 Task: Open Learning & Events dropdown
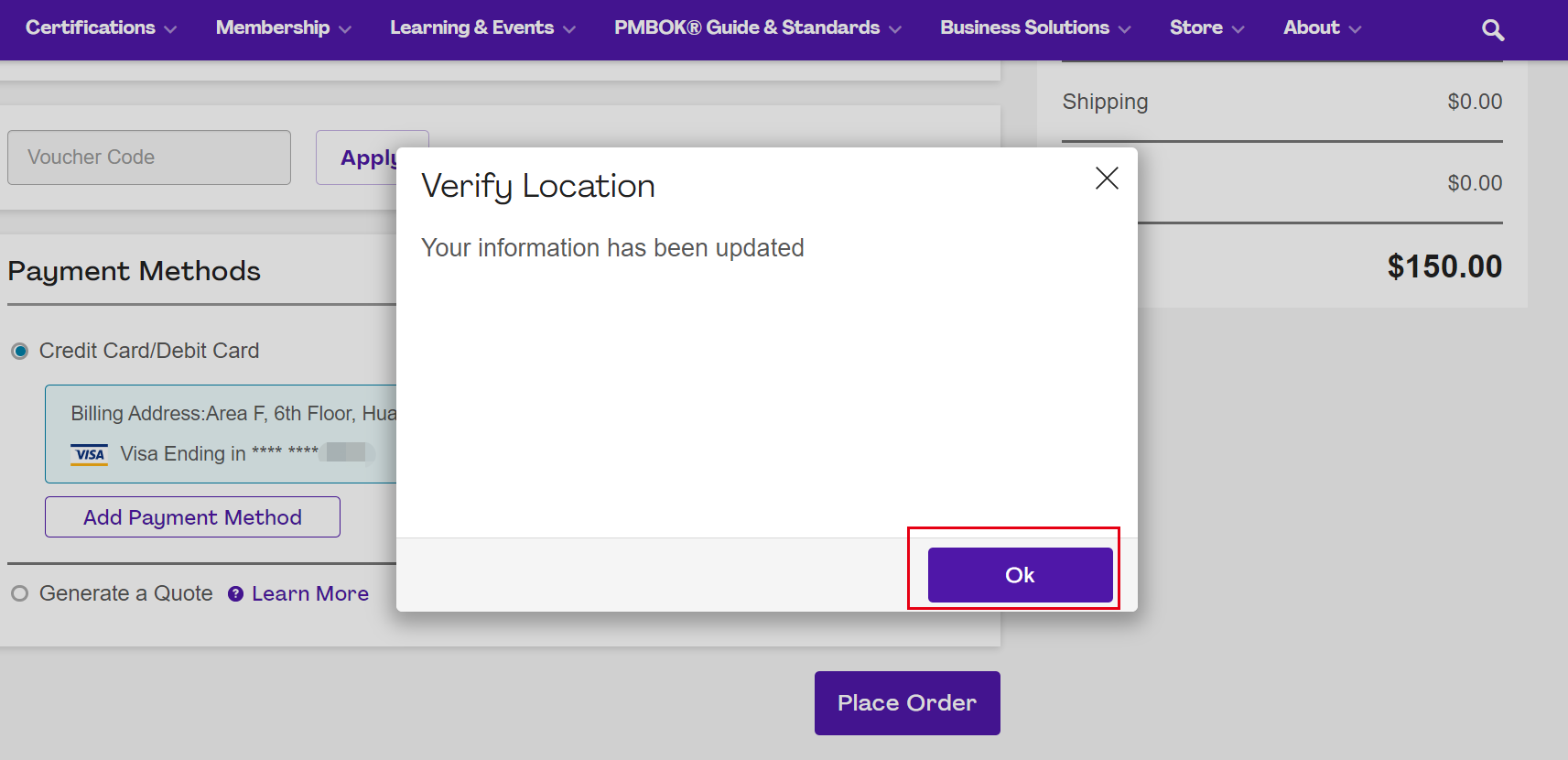[482, 28]
